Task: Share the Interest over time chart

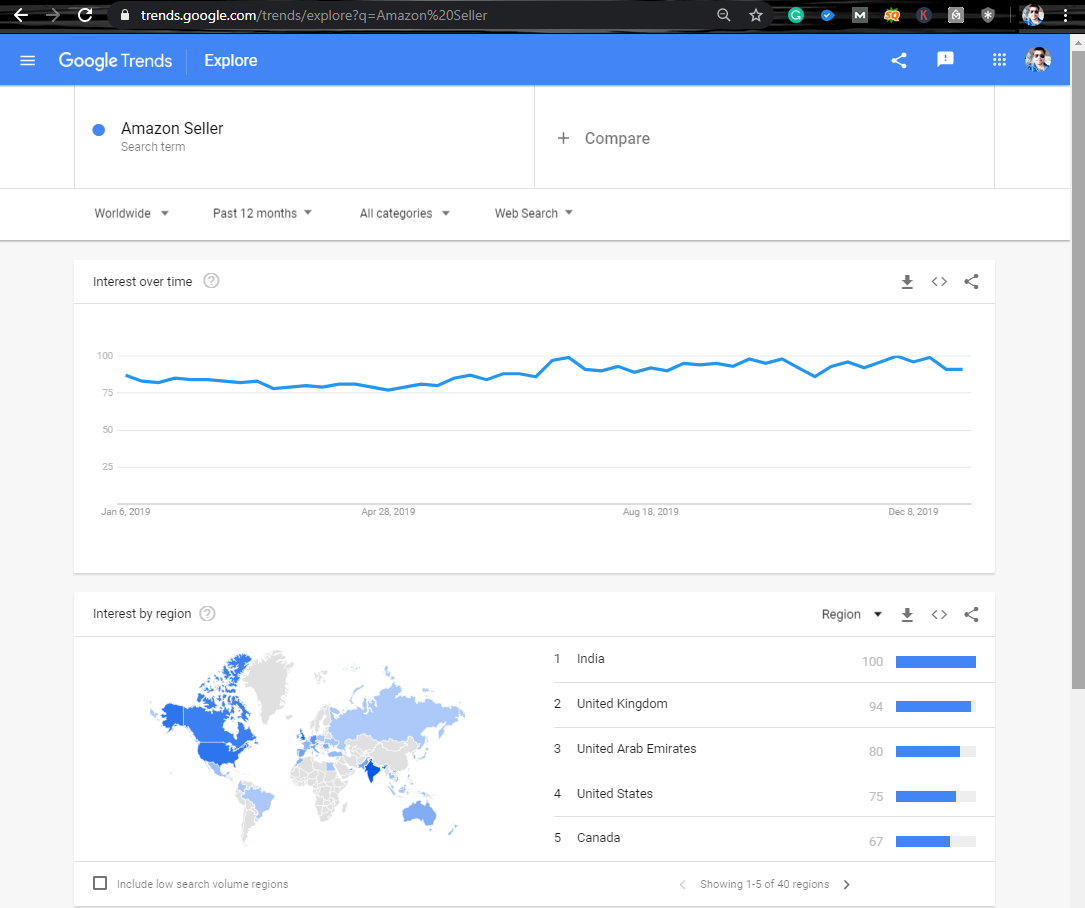Action: point(972,282)
